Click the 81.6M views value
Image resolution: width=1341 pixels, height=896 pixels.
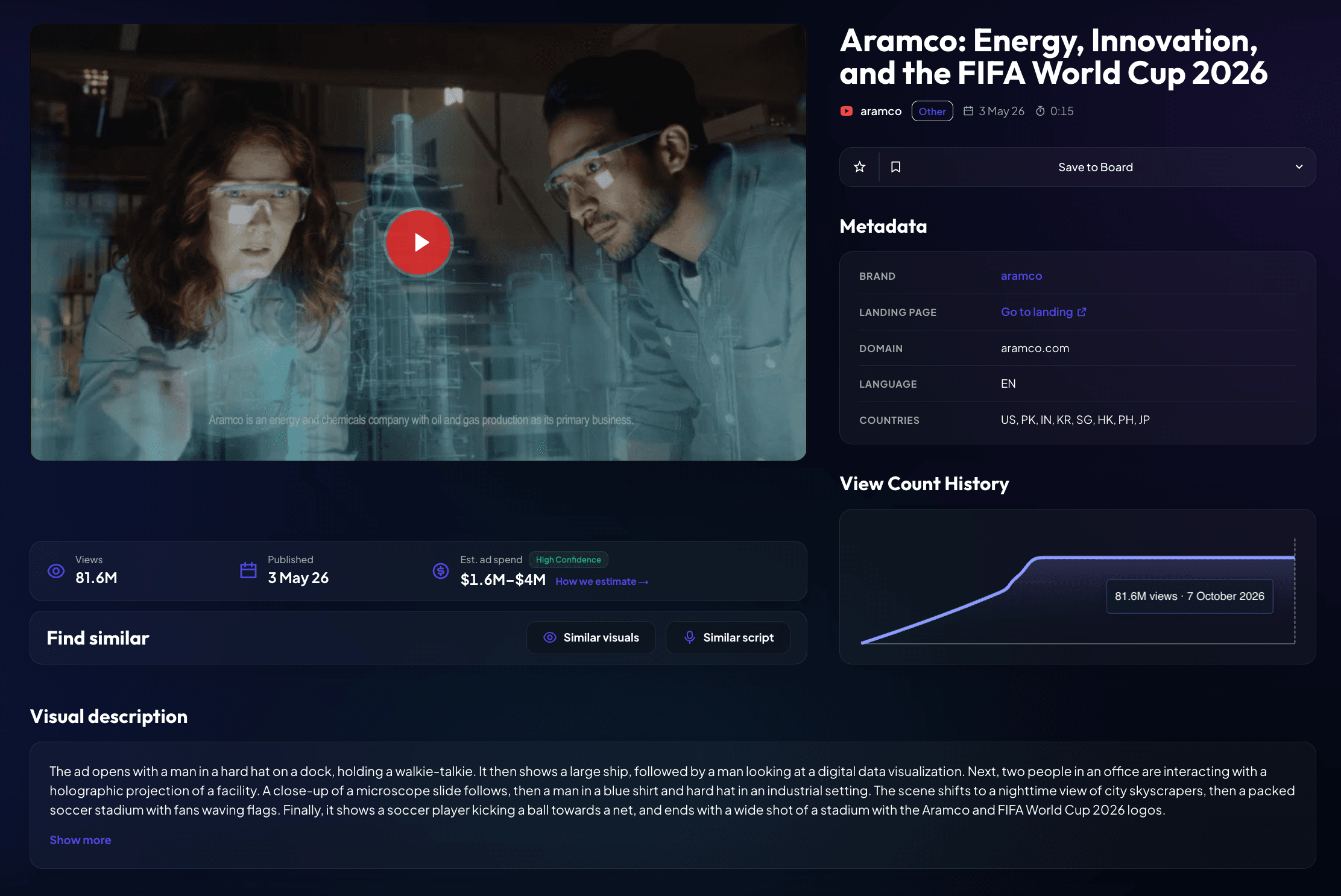96,578
